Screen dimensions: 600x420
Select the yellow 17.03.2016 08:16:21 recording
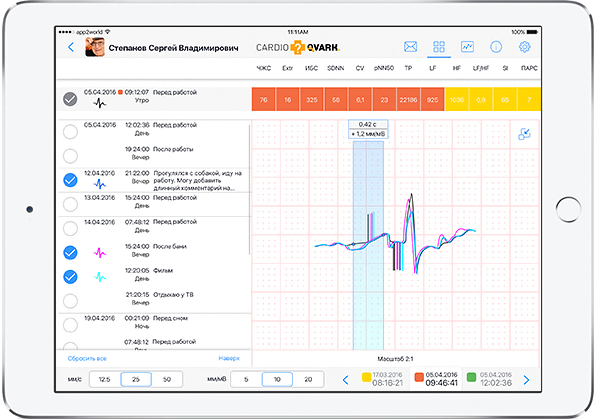[x=382, y=379]
